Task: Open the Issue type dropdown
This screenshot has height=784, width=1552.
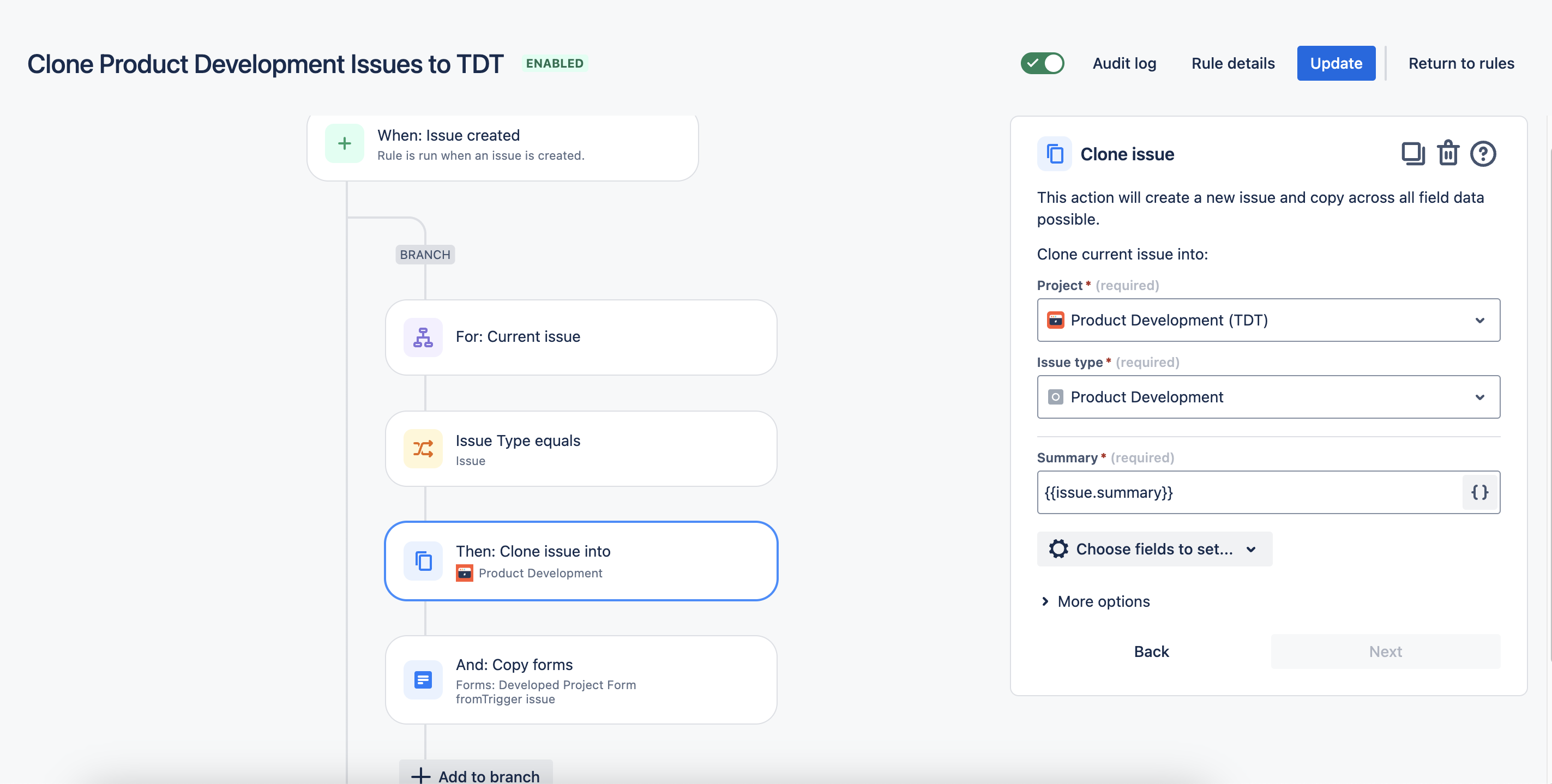Action: (1268, 397)
